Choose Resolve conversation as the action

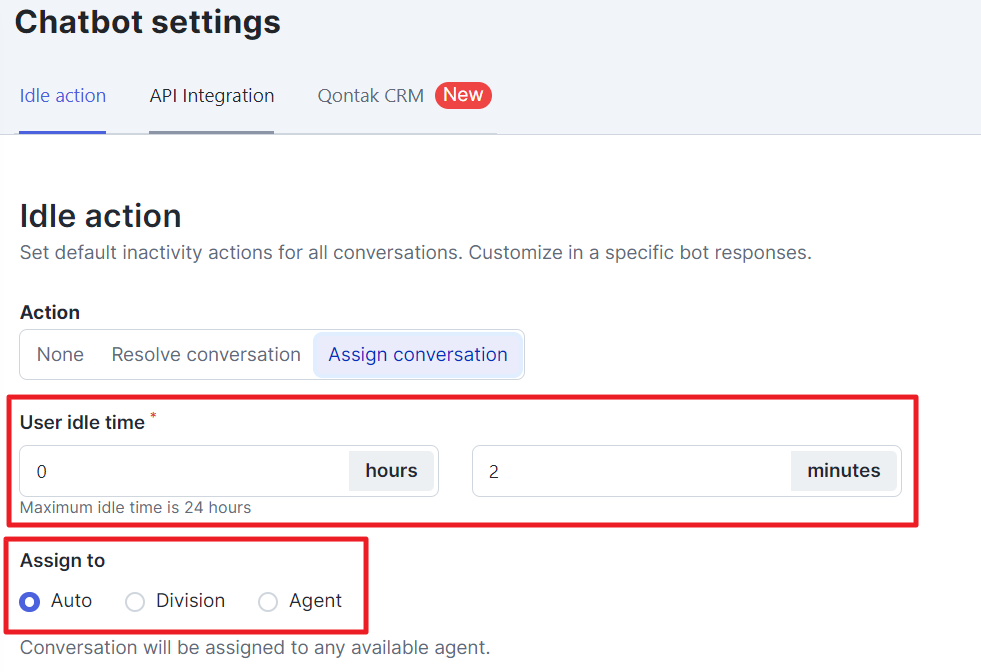coord(206,354)
